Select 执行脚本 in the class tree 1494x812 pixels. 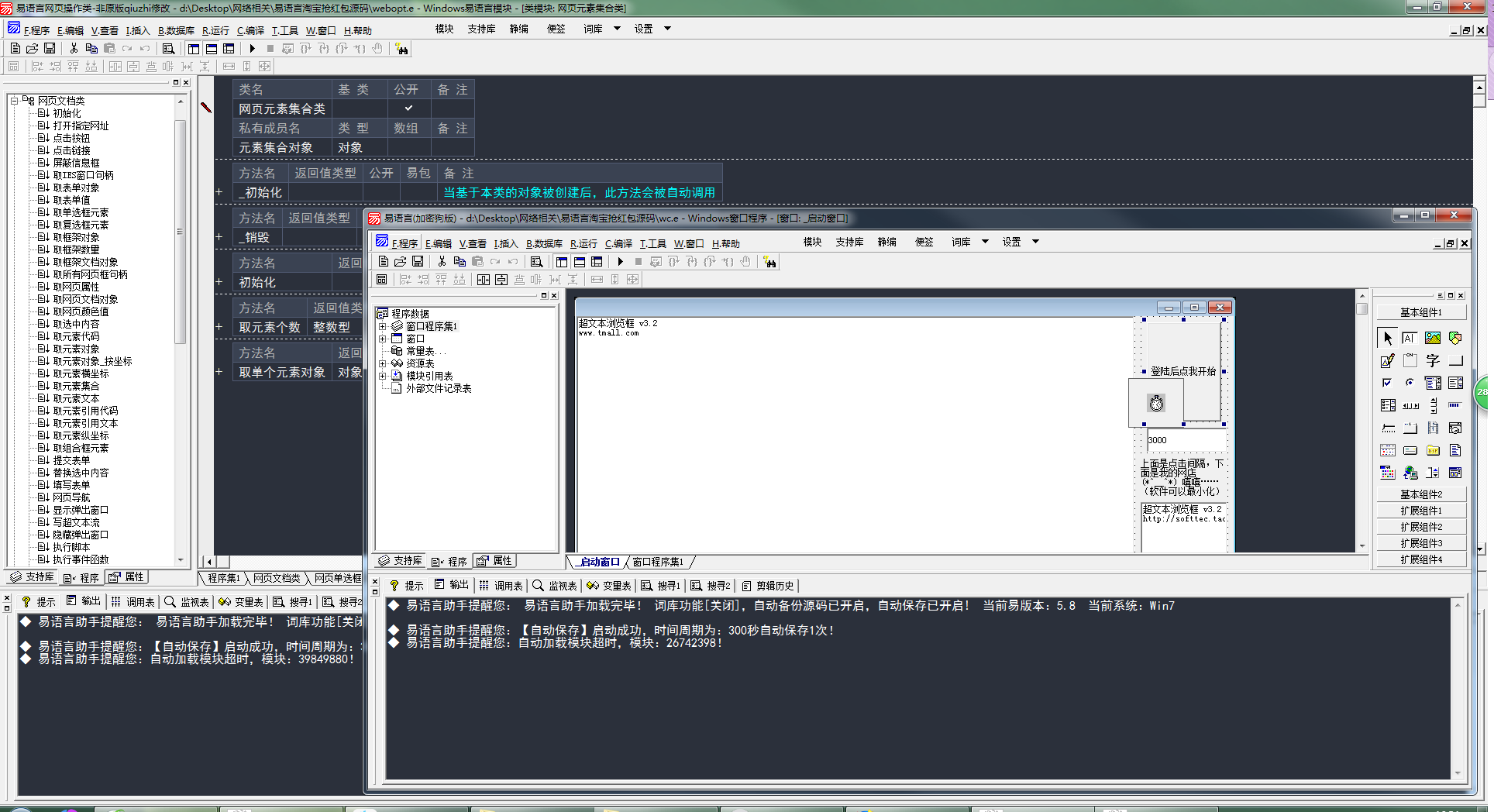point(71,547)
